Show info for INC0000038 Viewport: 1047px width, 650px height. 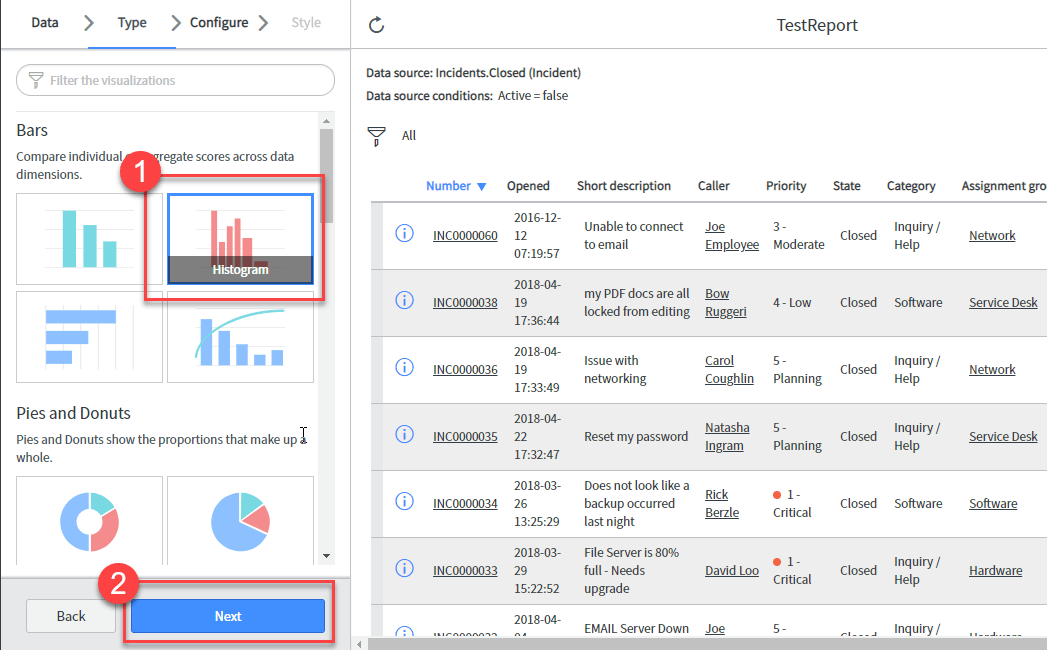pos(404,300)
